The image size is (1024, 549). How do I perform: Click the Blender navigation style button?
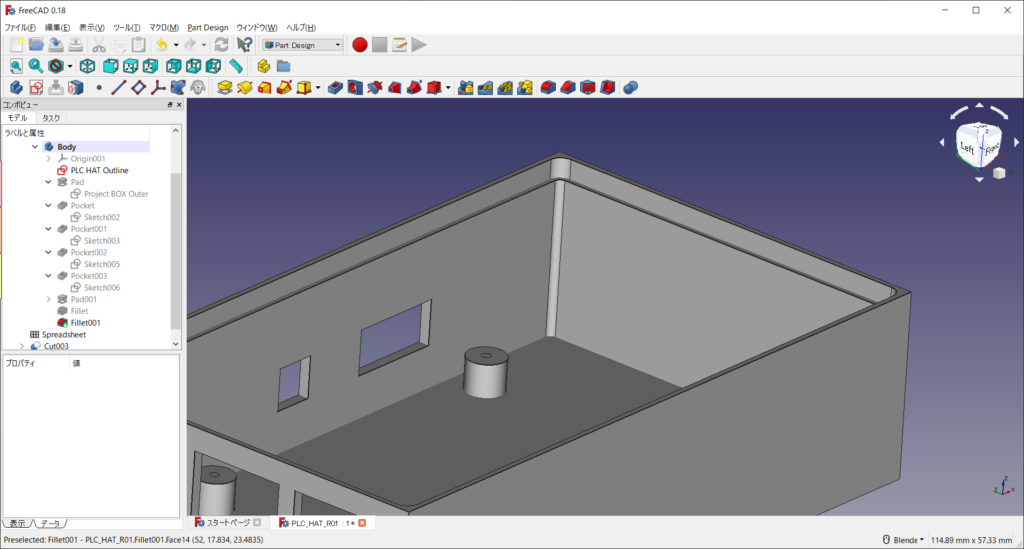(x=902, y=540)
